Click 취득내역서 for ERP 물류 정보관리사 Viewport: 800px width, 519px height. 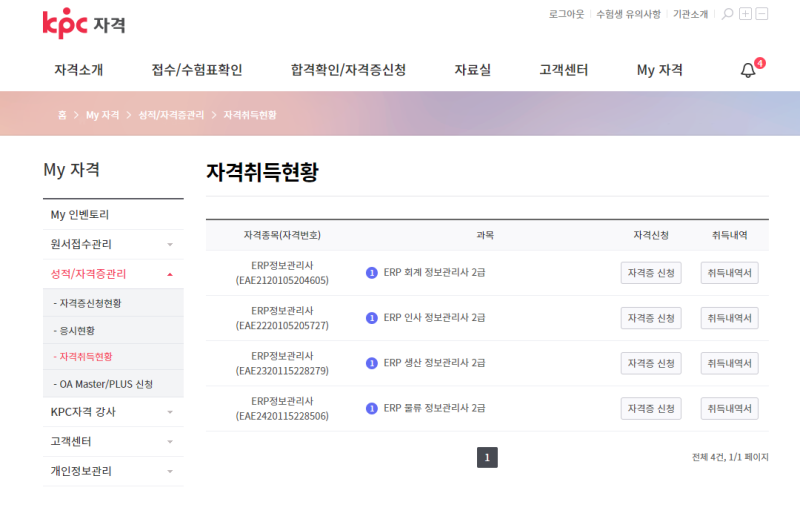pos(729,408)
